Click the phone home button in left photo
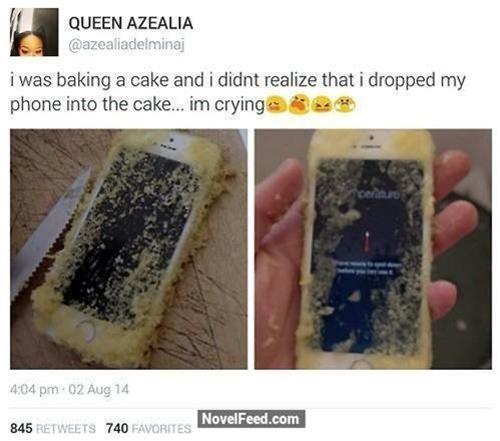Viewport: 500px width, 441px height. (x=87, y=328)
